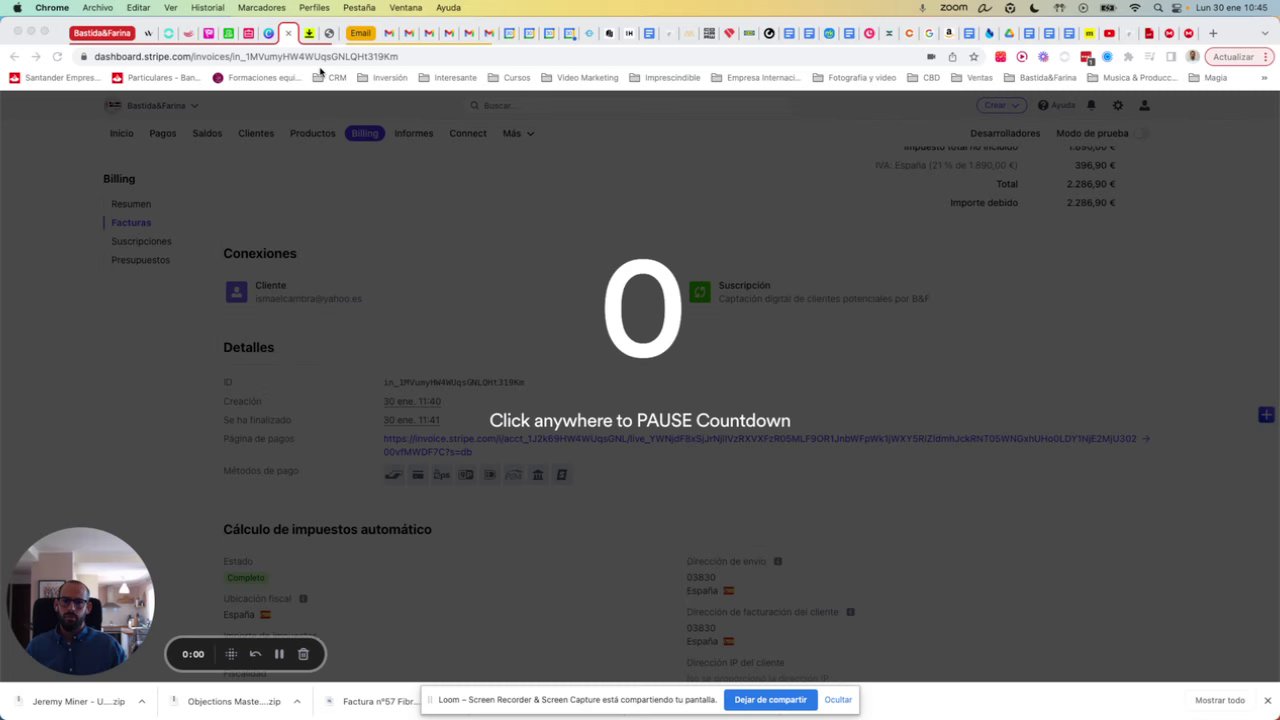The image size is (1280, 720).
Task: Click the Loom control bar drag-handle grid icon
Action: point(231,654)
